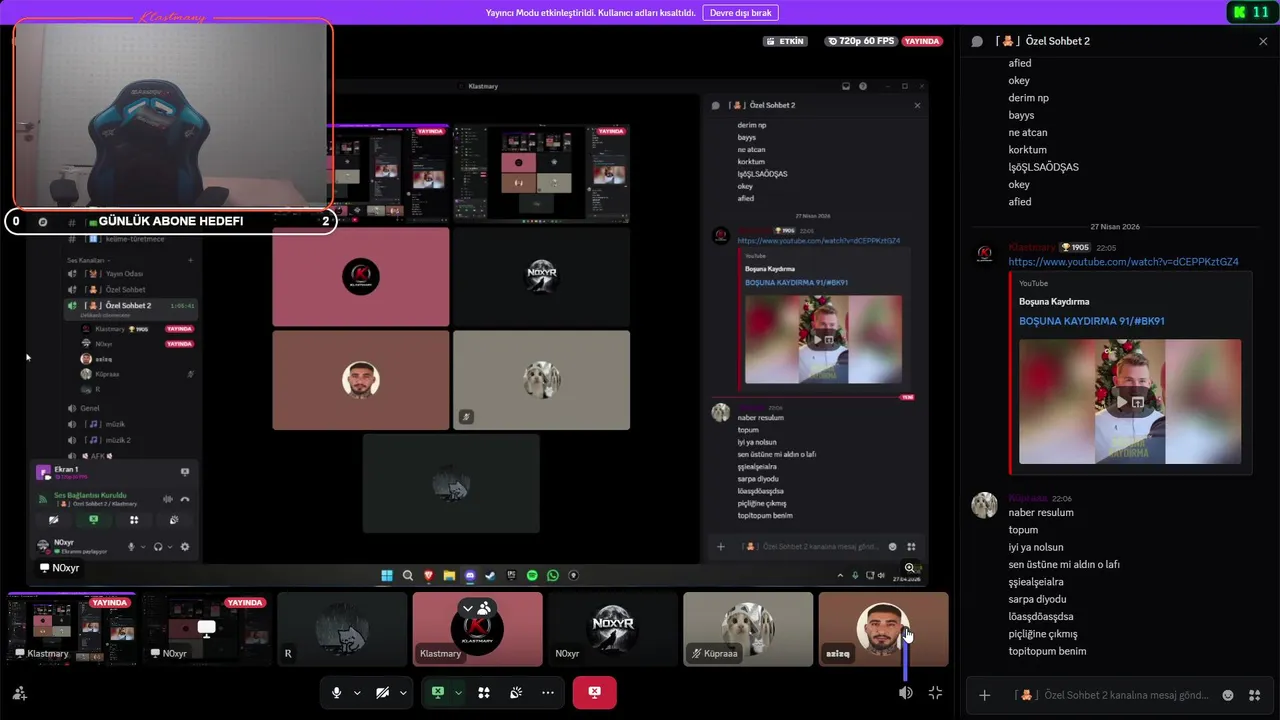Open more call options menu
The height and width of the screenshot is (720, 1280).
point(548,692)
